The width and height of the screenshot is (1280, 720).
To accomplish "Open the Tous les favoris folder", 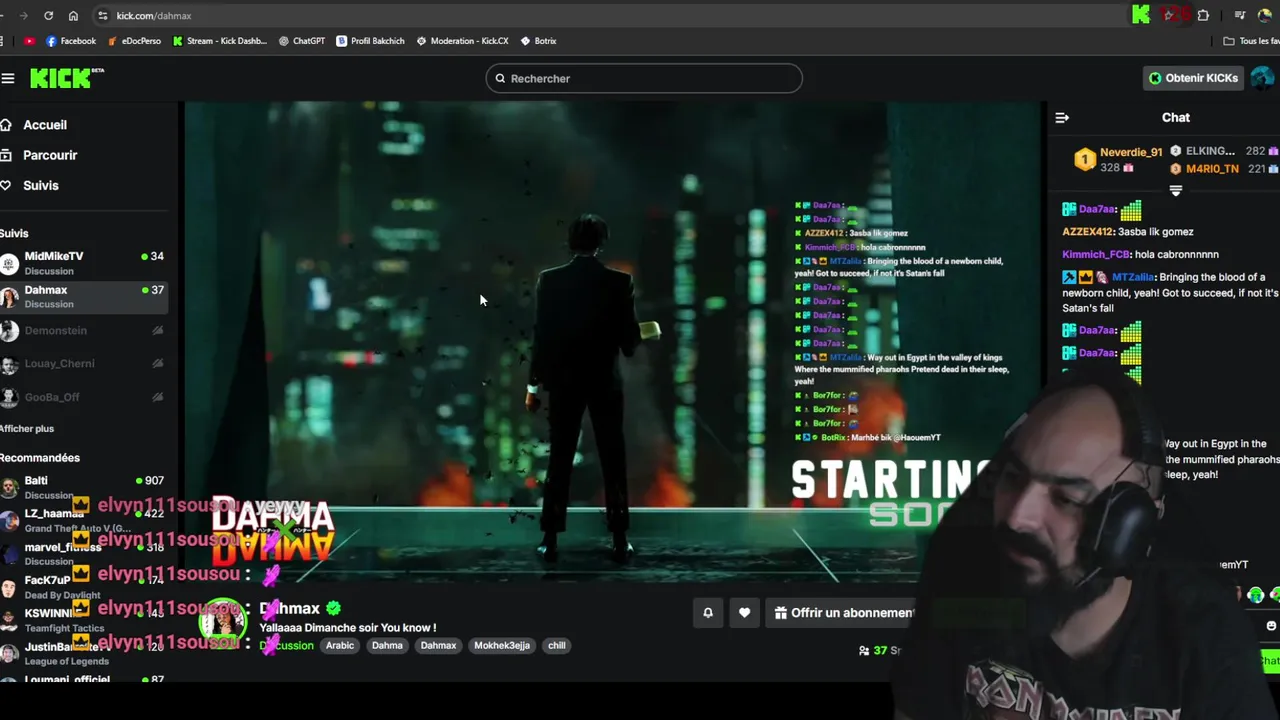I will (x=1252, y=41).
